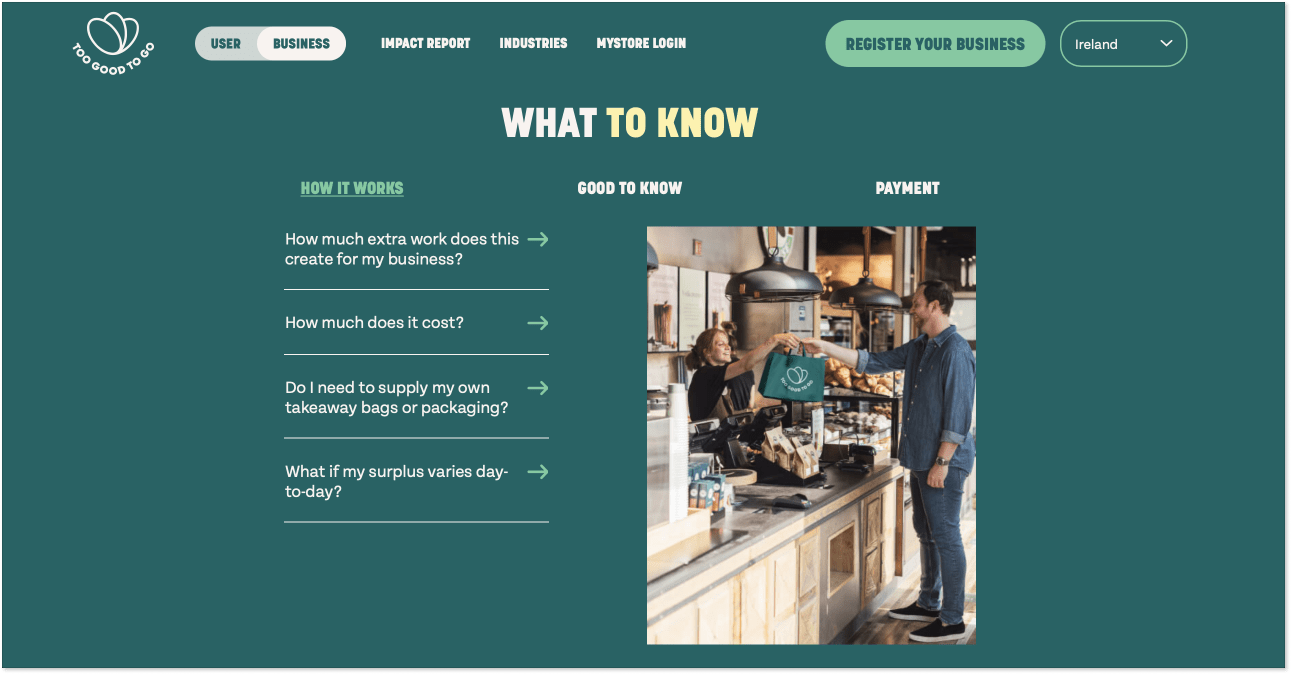Expand 'What if my surplus varies' item
Screen dimensions: 1291x674
[416, 482]
